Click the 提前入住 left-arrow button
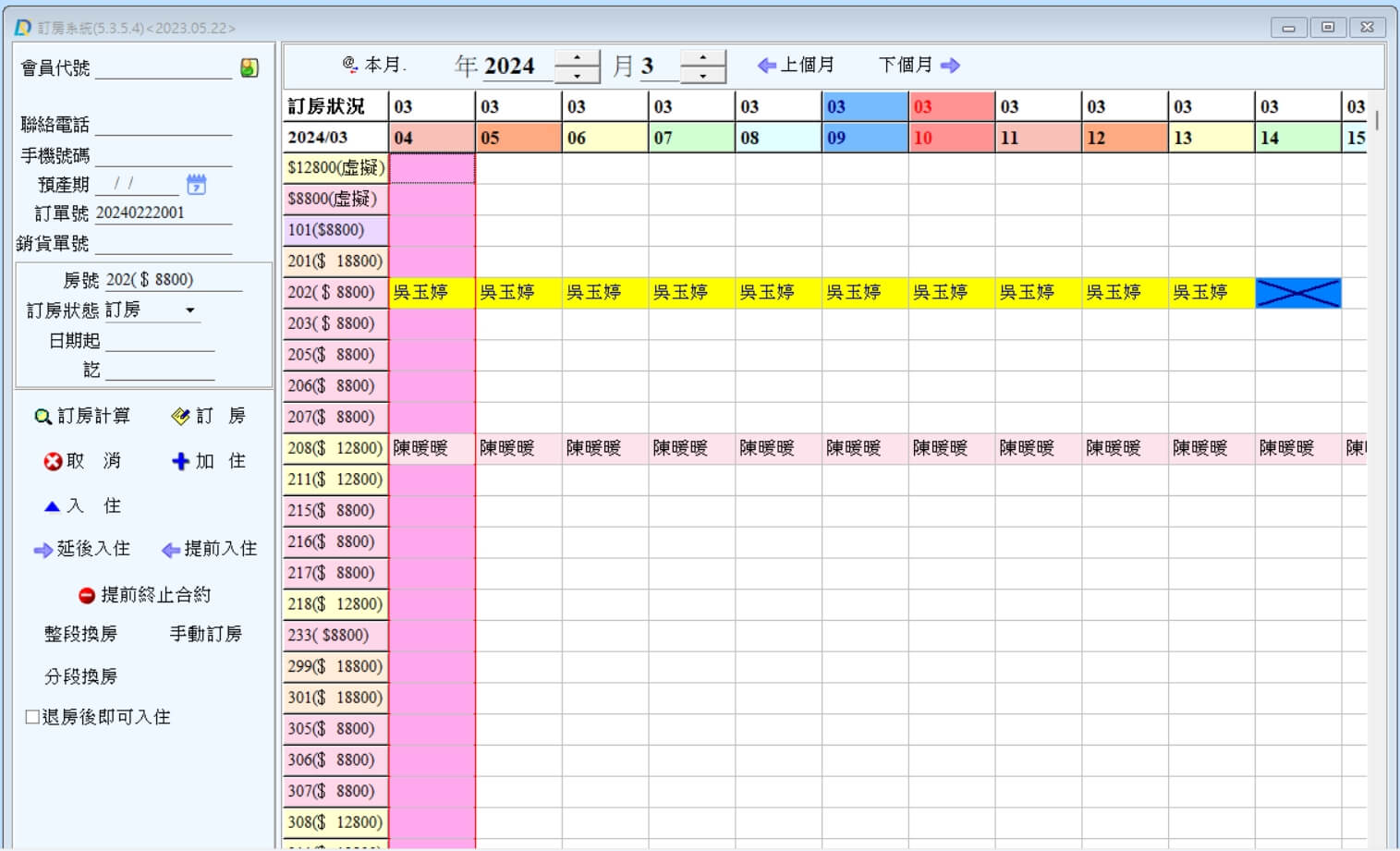The height and width of the screenshot is (851, 1400). (x=209, y=549)
